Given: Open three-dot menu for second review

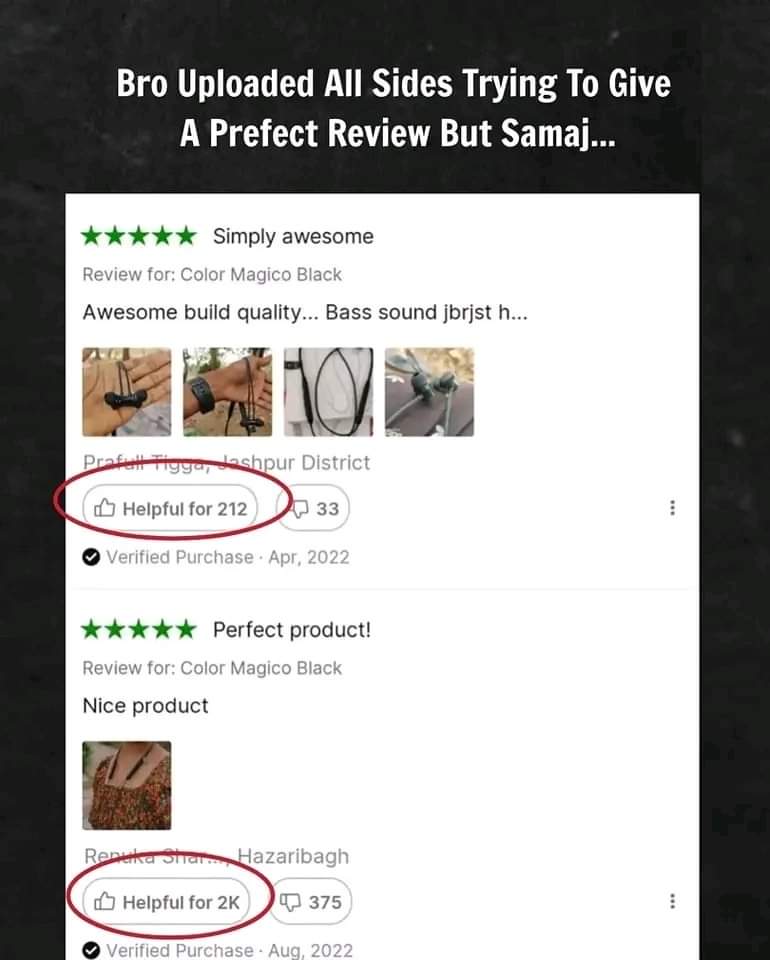Looking at the screenshot, I should pos(672,901).
